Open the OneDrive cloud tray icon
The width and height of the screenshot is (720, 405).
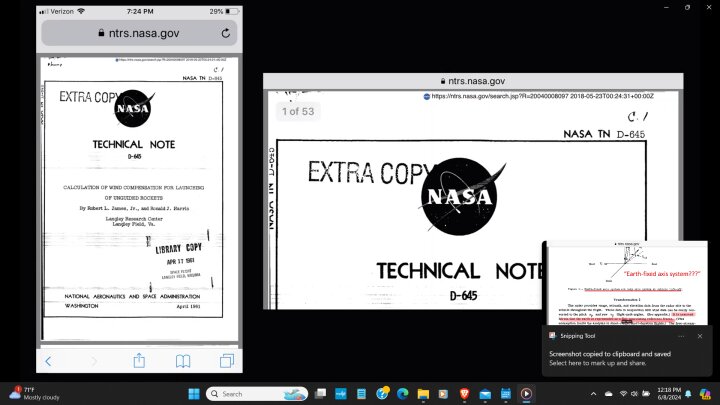tap(608, 394)
